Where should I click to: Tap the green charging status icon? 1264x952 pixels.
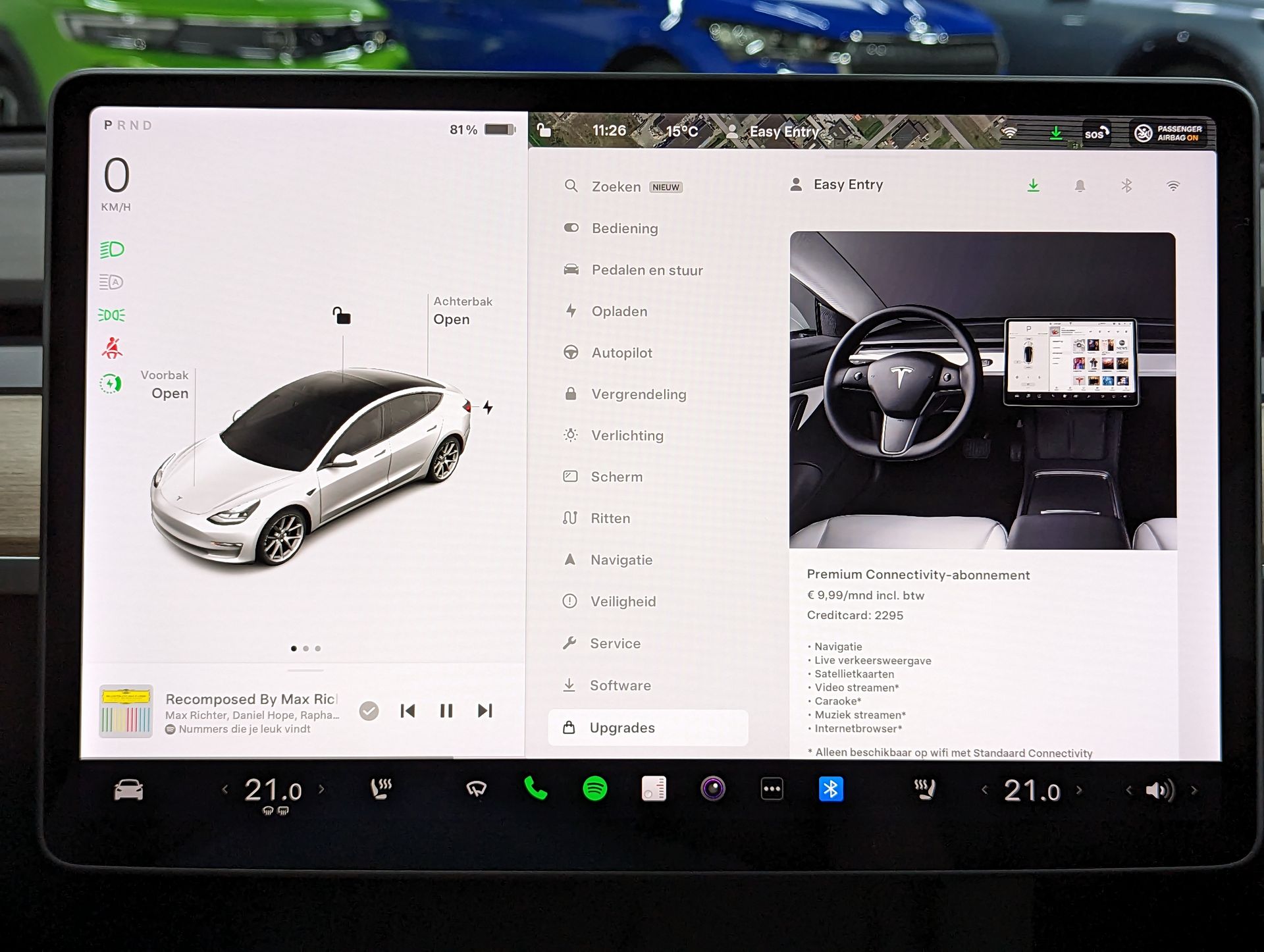pos(111,383)
